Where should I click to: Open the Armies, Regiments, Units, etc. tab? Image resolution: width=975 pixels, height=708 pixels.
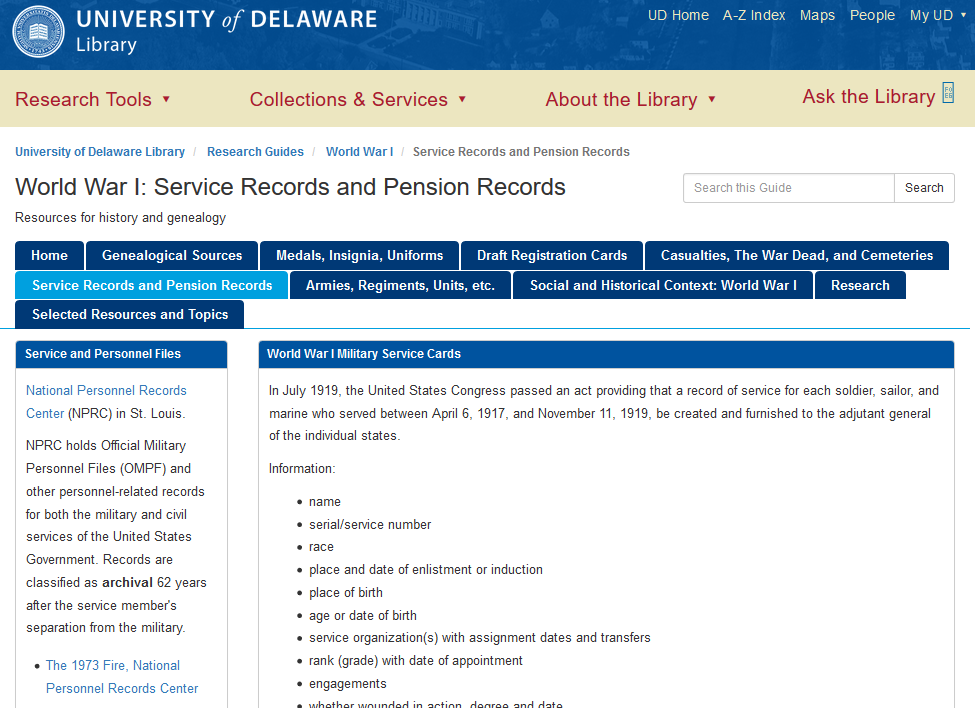[400, 285]
